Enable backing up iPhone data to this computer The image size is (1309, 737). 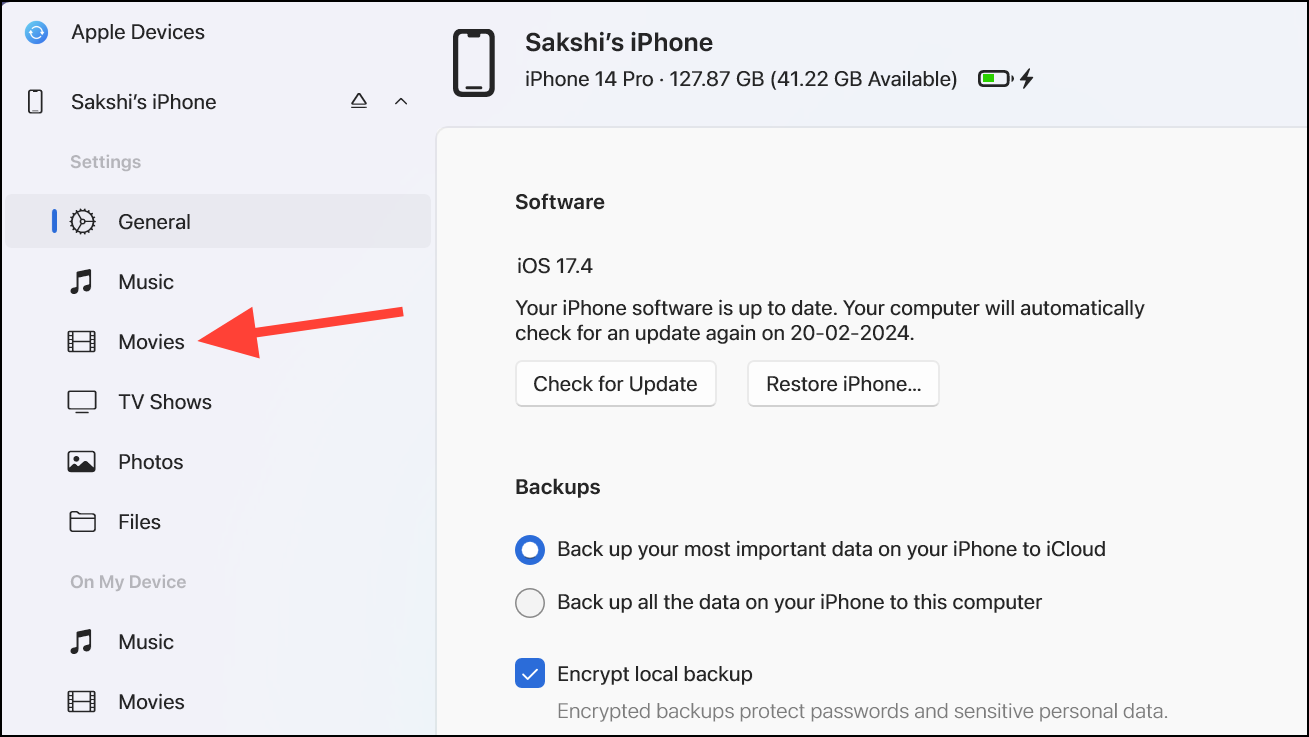click(x=529, y=602)
